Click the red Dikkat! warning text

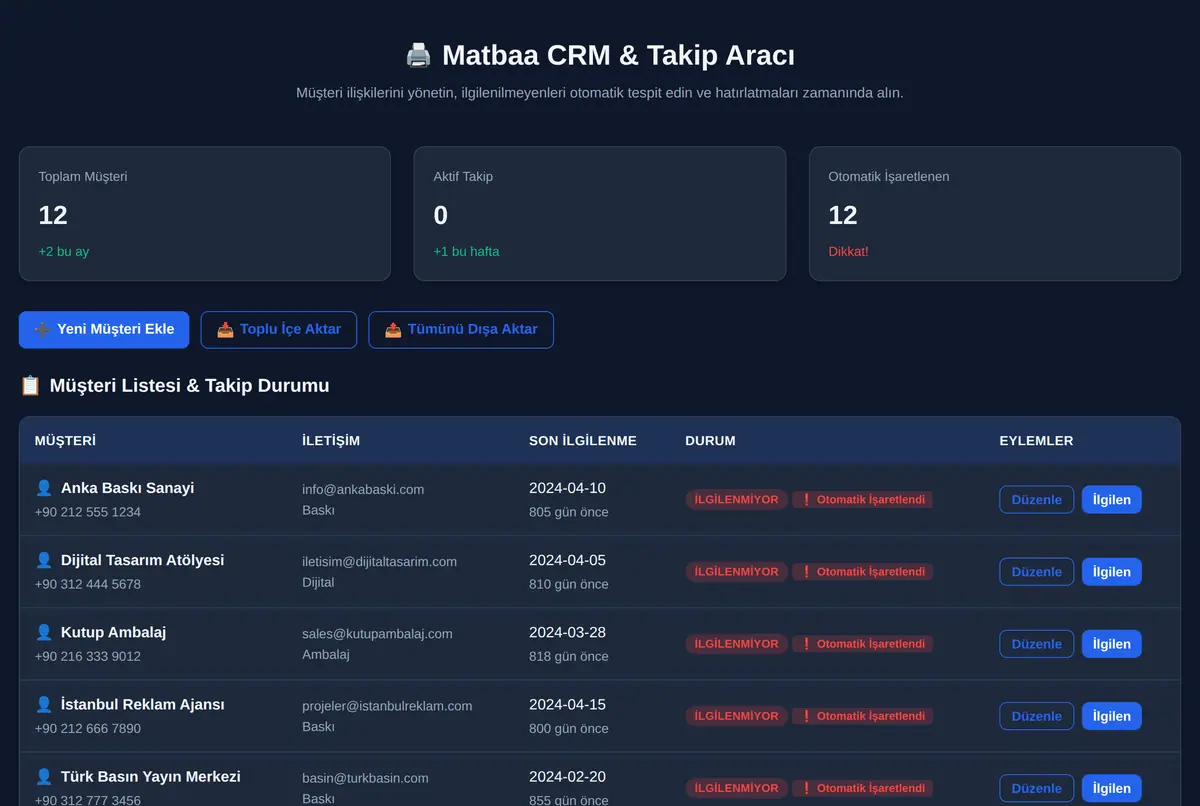click(x=848, y=251)
